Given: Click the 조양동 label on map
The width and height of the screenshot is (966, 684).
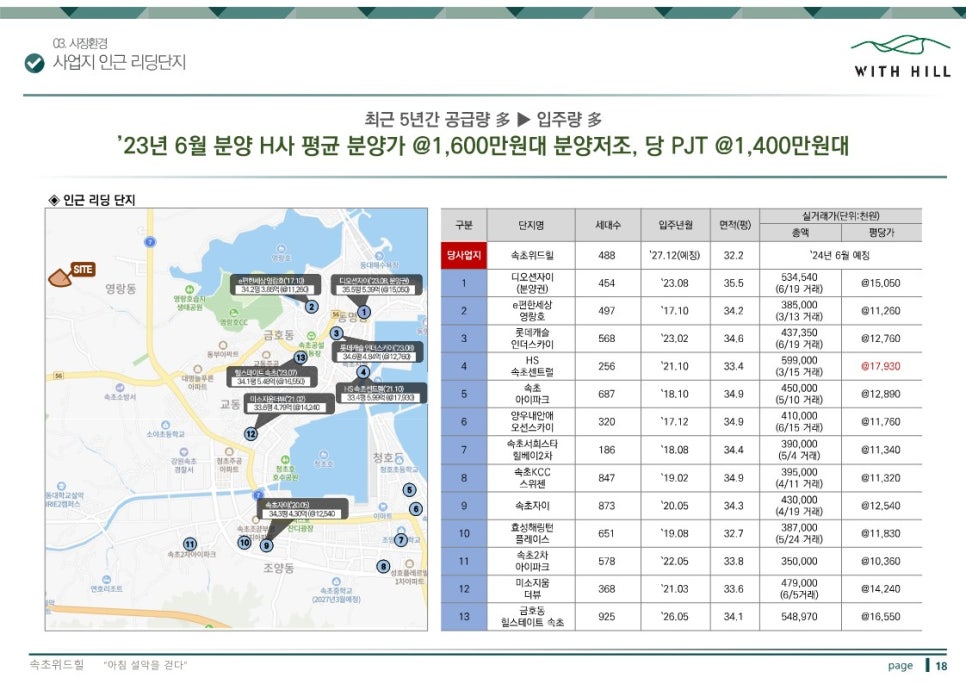Looking at the screenshot, I should click(278, 568).
